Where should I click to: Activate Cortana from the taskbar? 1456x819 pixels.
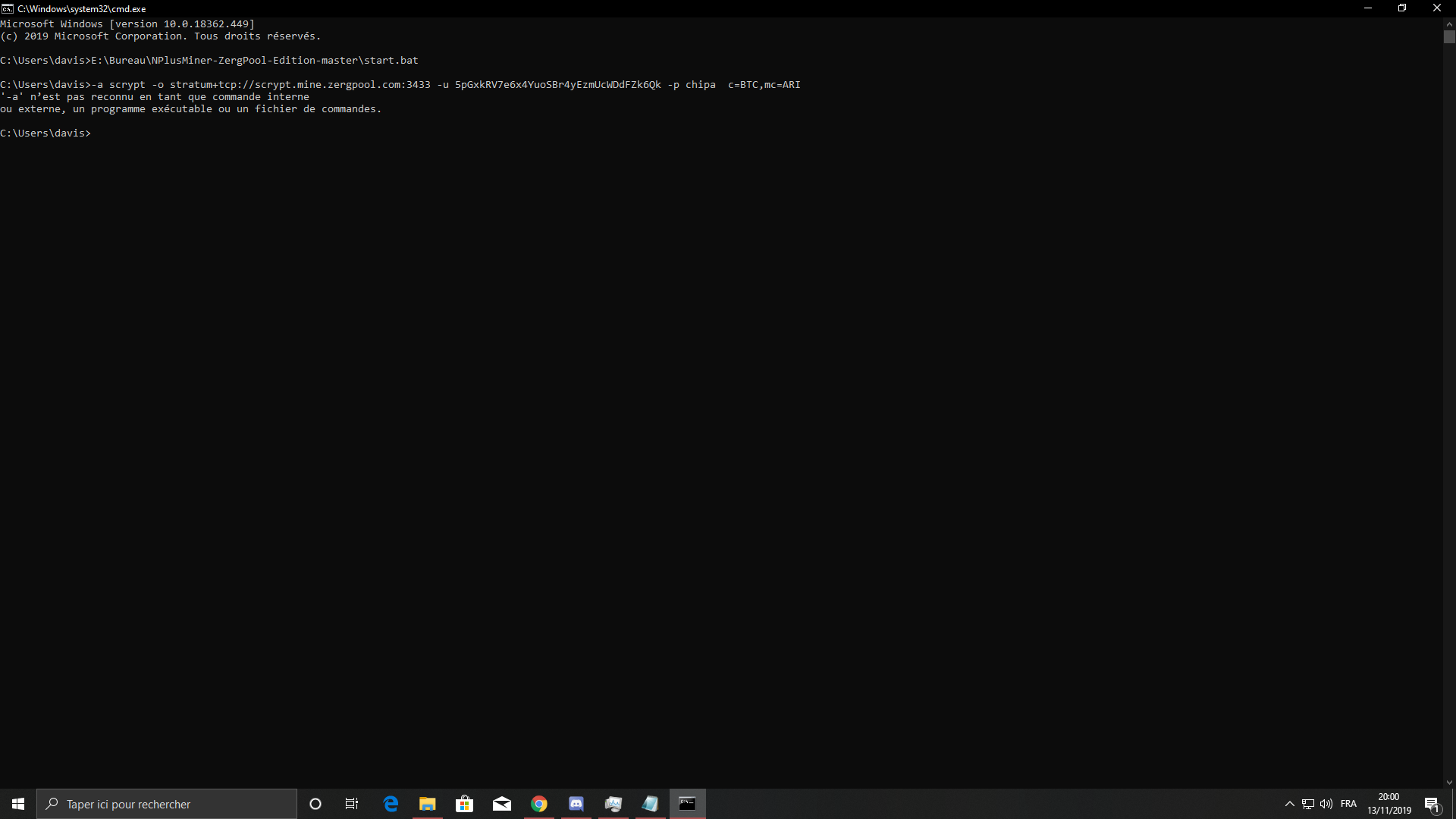[315, 804]
